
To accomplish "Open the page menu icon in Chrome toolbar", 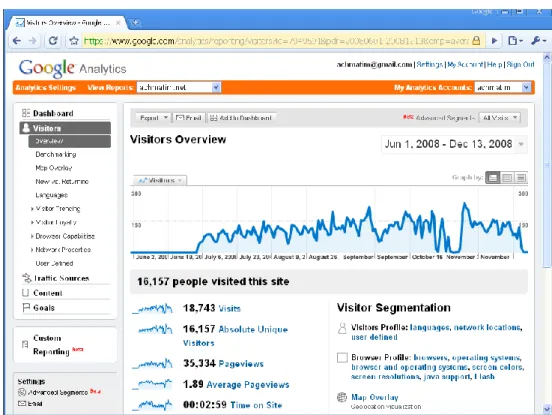I will pos(515,41).
